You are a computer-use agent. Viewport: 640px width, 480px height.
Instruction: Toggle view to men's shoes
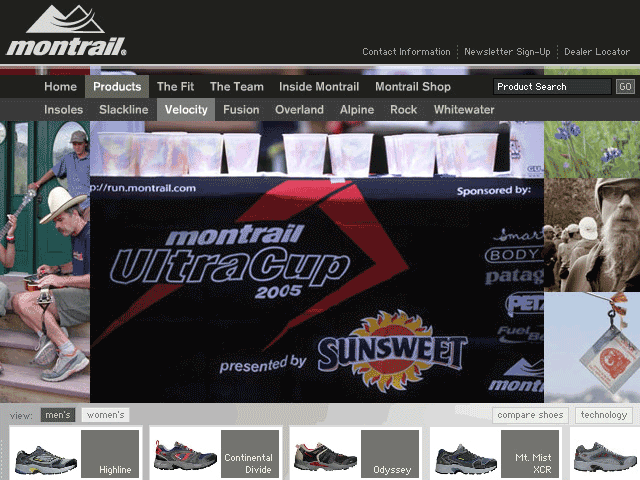(x=58, y=415)
